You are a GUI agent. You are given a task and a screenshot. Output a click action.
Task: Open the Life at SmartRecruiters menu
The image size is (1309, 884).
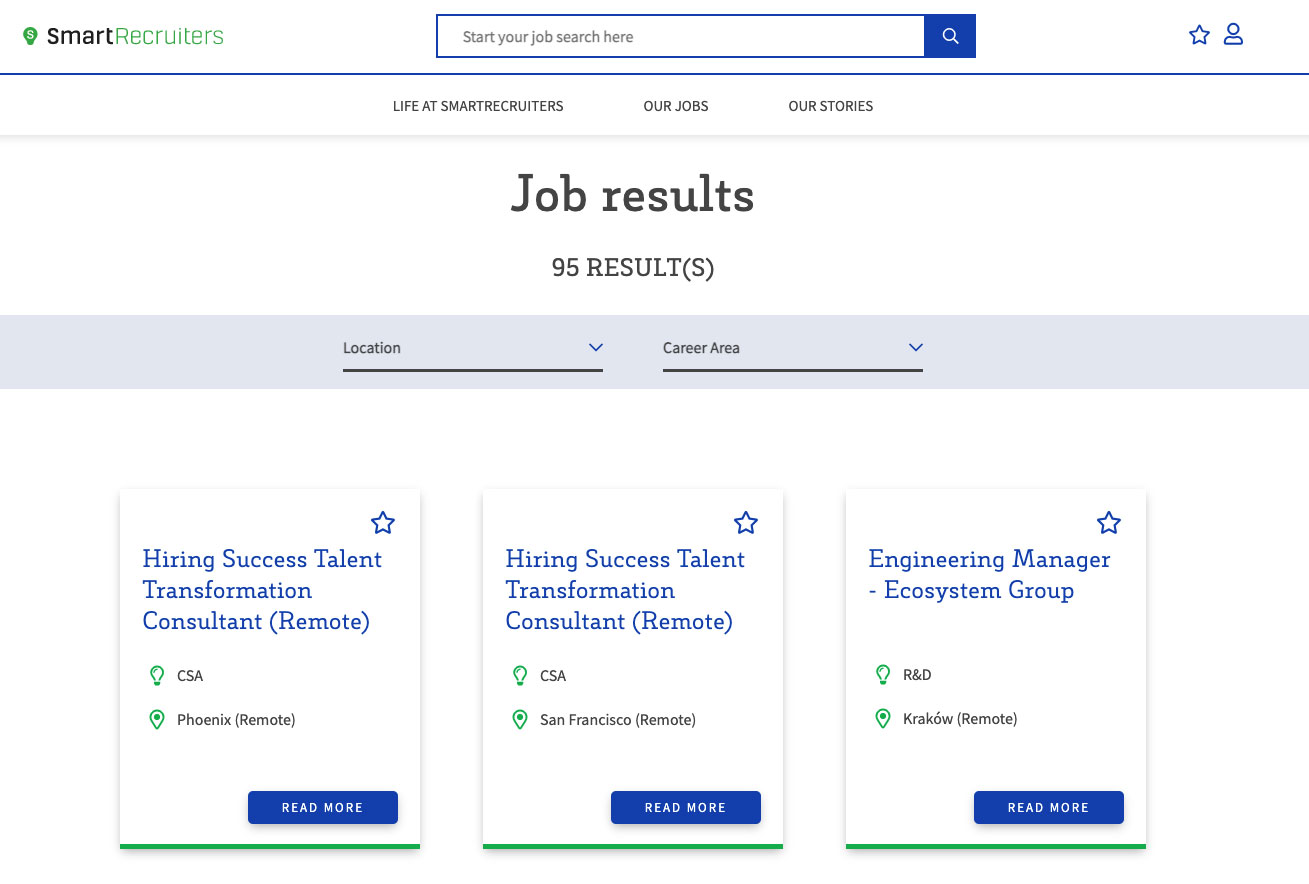[478, 106]
